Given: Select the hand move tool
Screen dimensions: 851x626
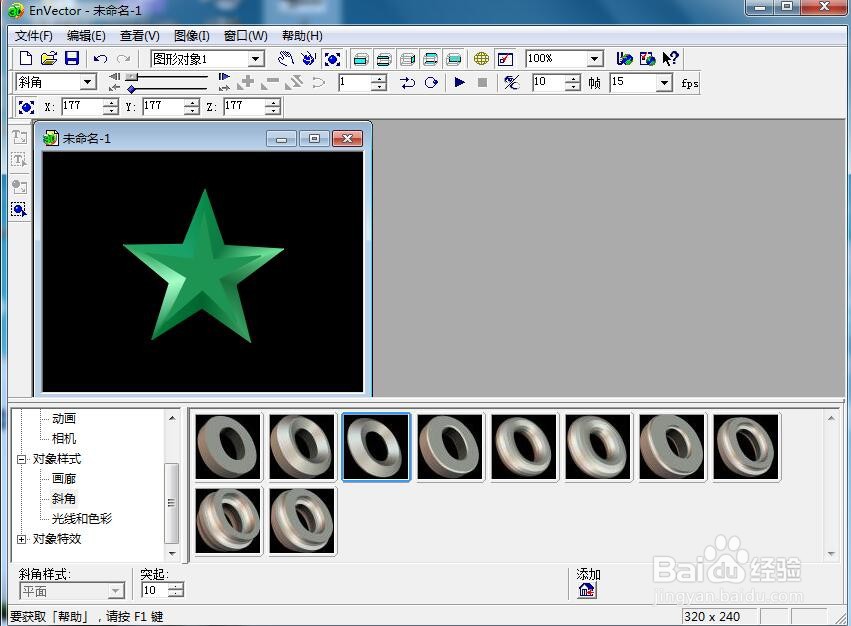Looking at the screenshot, I should (285, 58).
